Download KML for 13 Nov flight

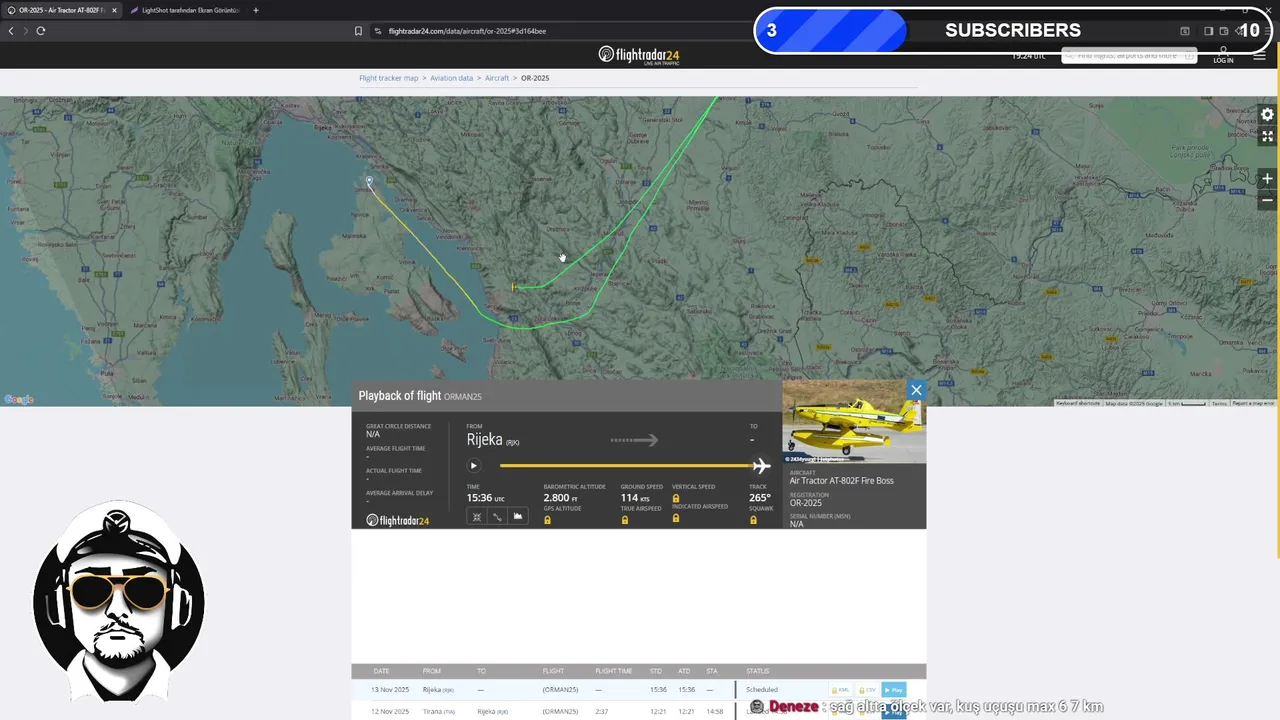click(841, 690)
